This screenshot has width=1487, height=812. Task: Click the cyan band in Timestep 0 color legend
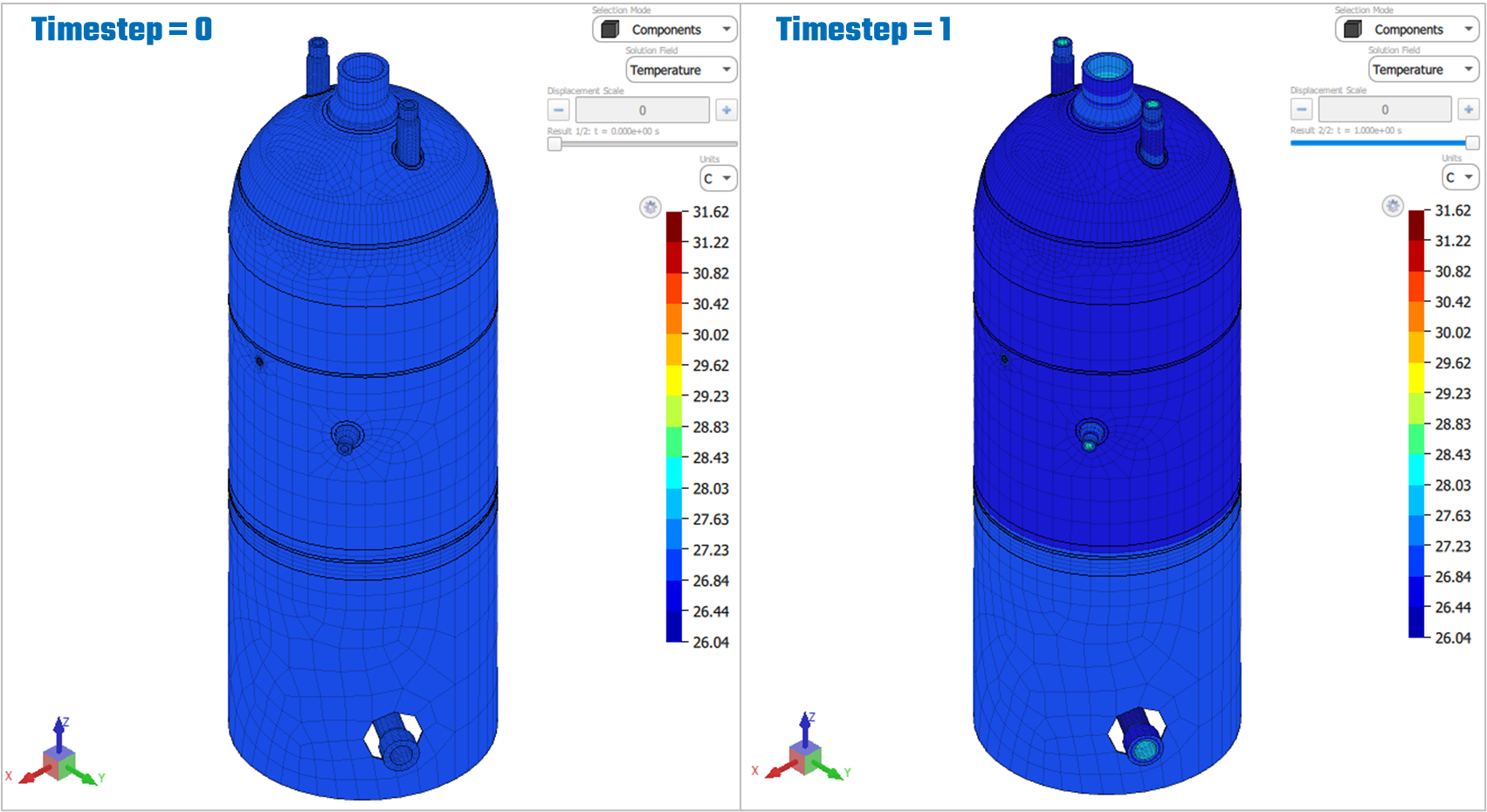675,473
